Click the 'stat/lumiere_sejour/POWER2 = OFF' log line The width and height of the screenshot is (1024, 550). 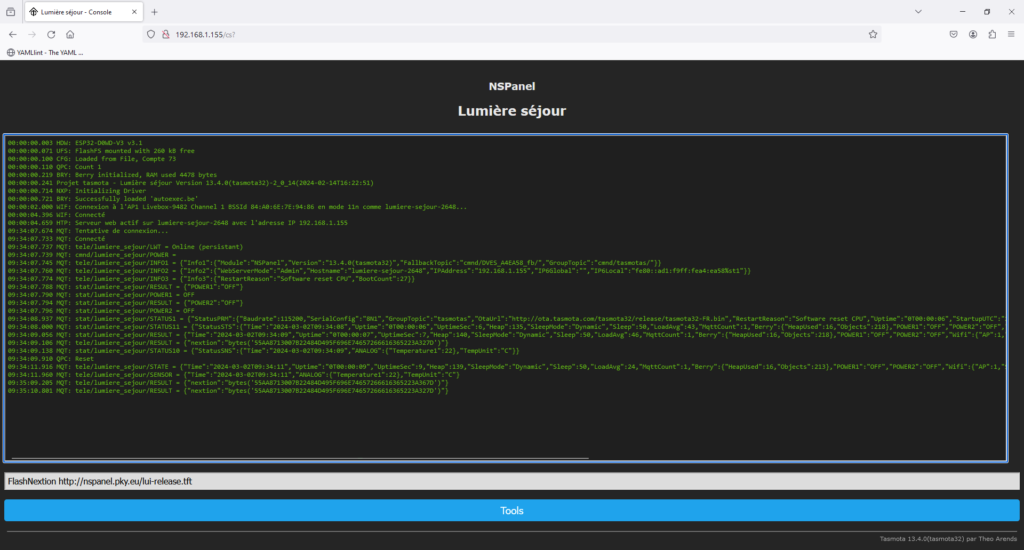click(101, 311)
